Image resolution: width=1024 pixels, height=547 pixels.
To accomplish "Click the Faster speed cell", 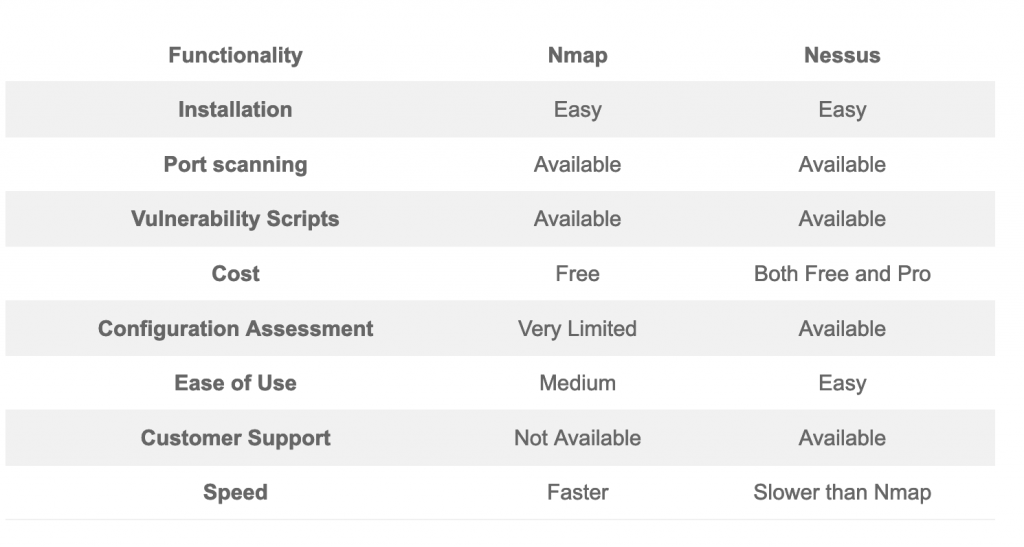I will (x=577, y=492).
